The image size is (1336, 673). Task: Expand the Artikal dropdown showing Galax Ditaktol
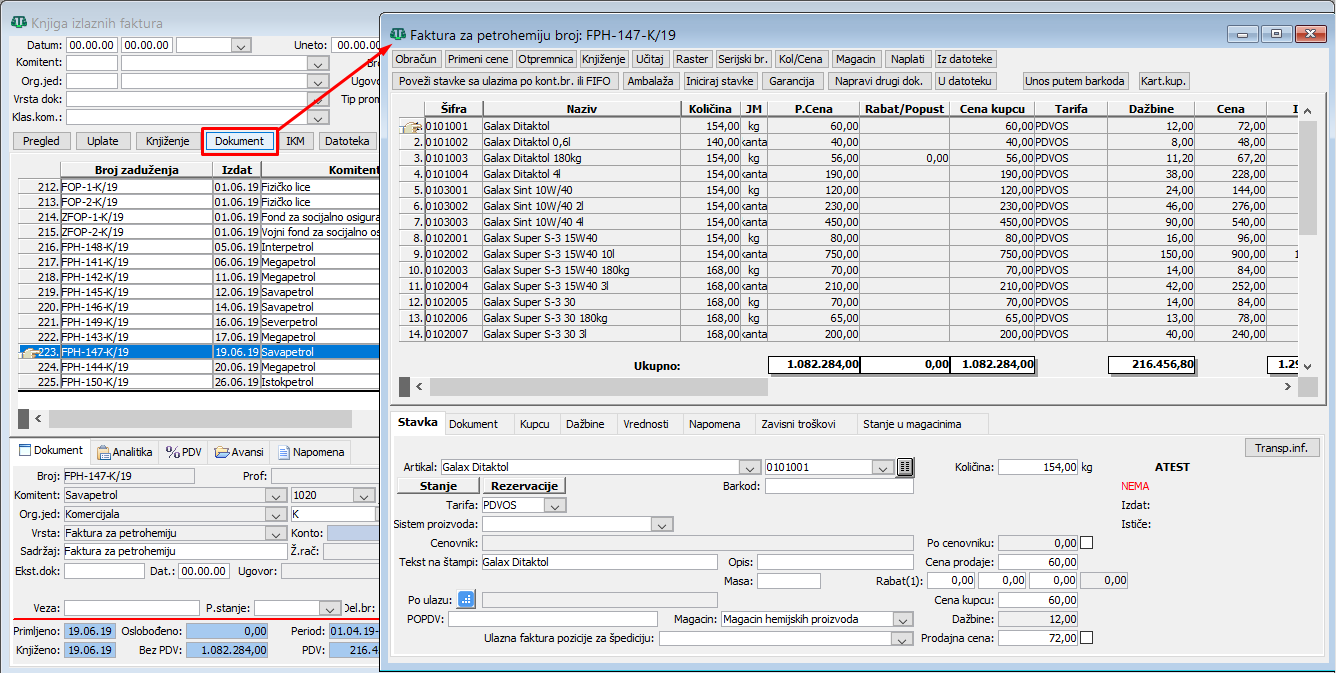pyautogui.click(x=749, y=467)
